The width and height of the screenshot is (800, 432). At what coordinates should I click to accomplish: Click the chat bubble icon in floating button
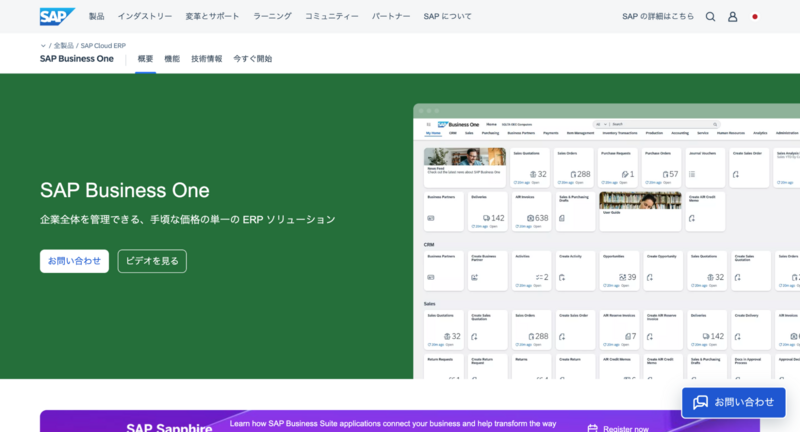coord(701,402)
